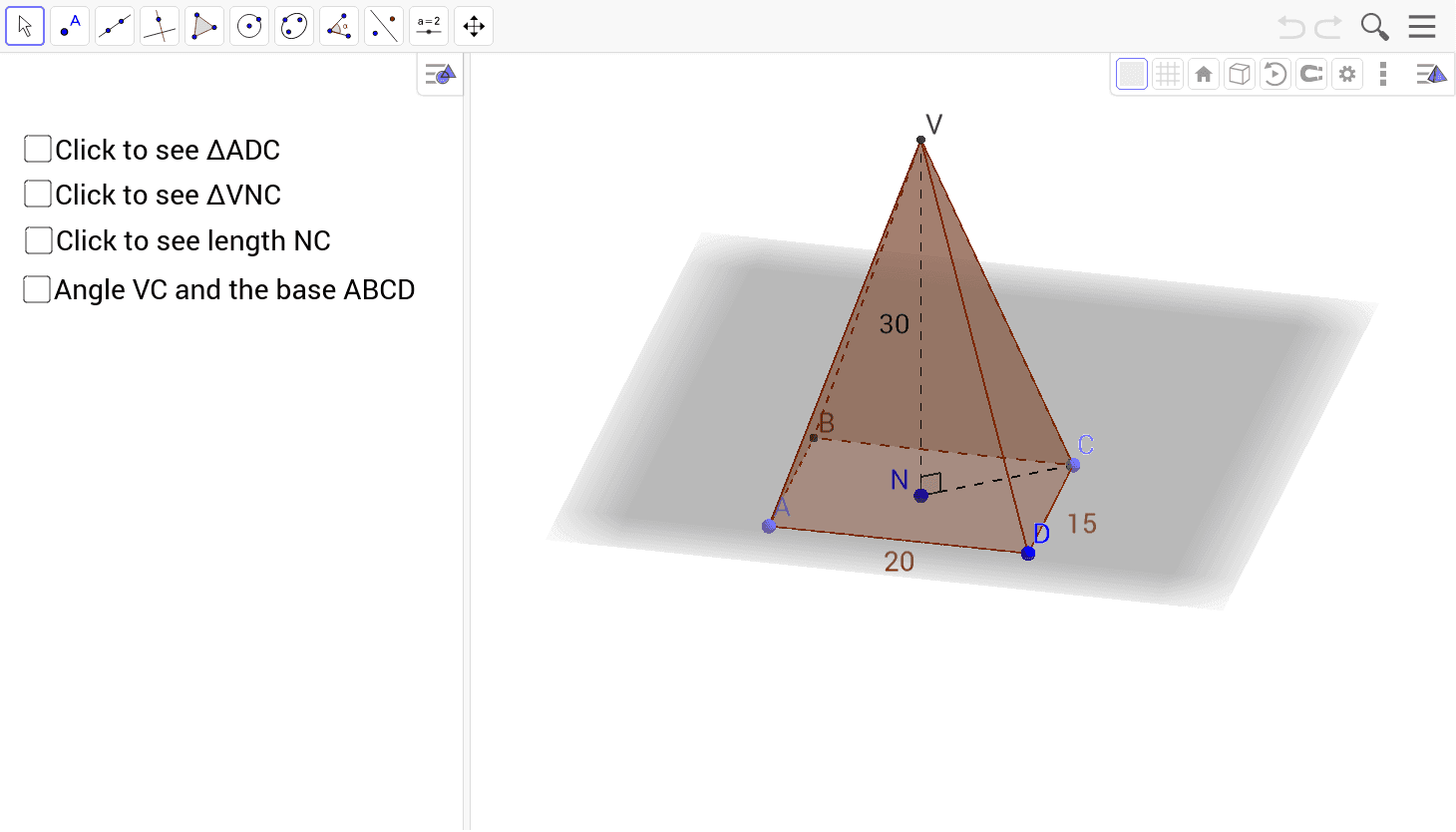1456x832 pixels.
Task: Select the Slider tool
Action: point(428,25)
